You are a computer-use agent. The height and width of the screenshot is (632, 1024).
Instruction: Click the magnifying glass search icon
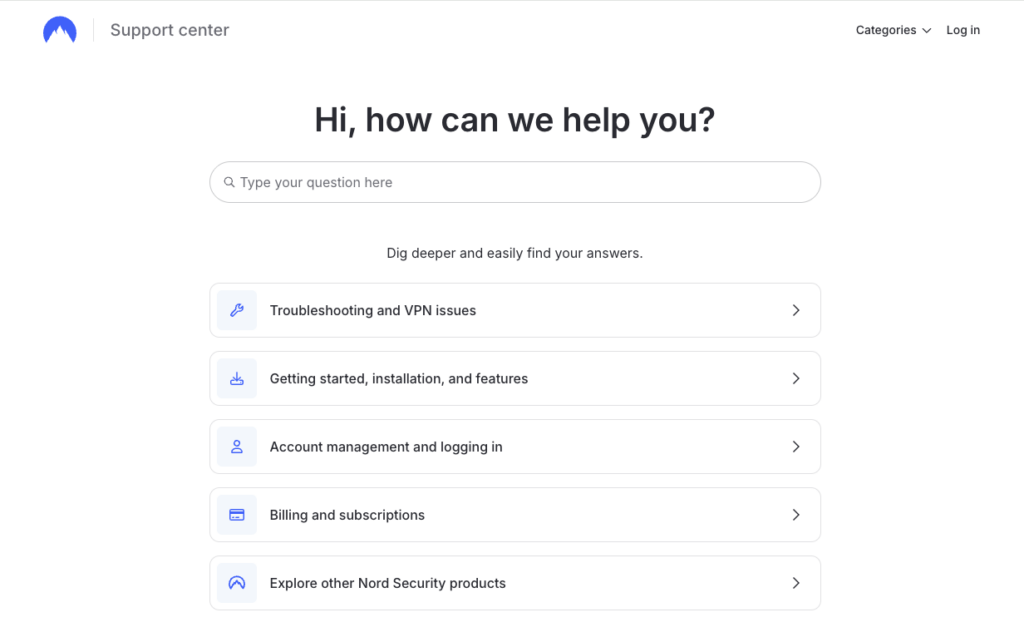[230, 183]
